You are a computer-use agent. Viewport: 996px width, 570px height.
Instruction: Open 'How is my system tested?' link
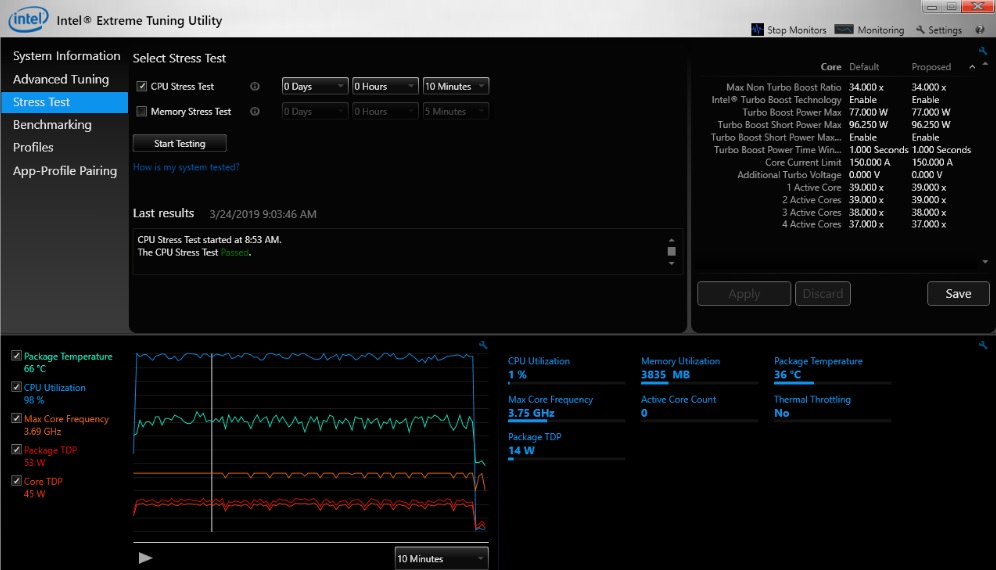186,167
